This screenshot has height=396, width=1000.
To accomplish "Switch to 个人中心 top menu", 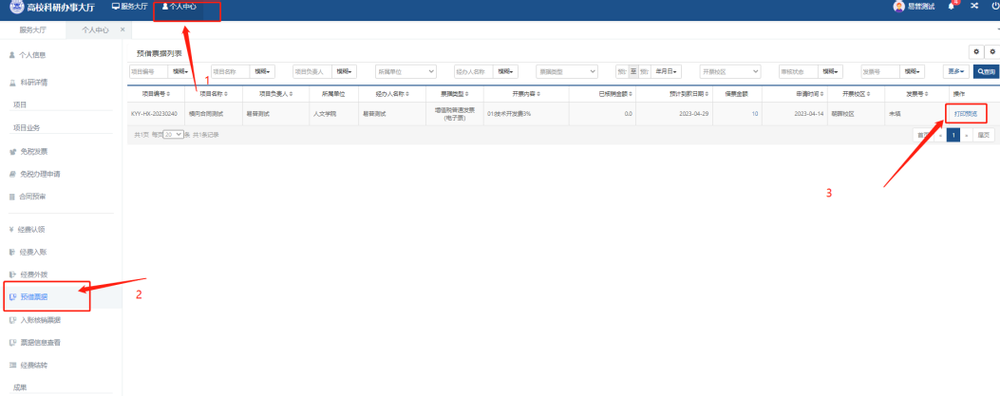I will tap(179, 6).
